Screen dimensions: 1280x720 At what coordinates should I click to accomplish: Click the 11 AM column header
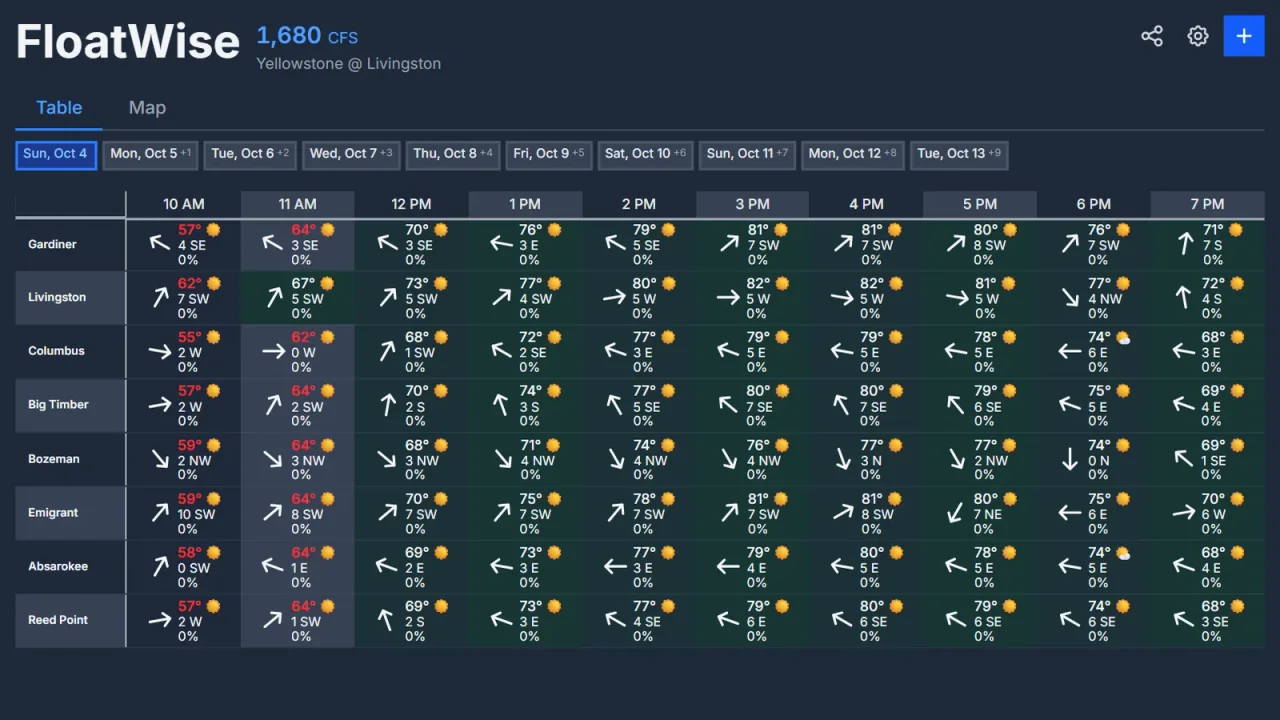click(298, 204)
